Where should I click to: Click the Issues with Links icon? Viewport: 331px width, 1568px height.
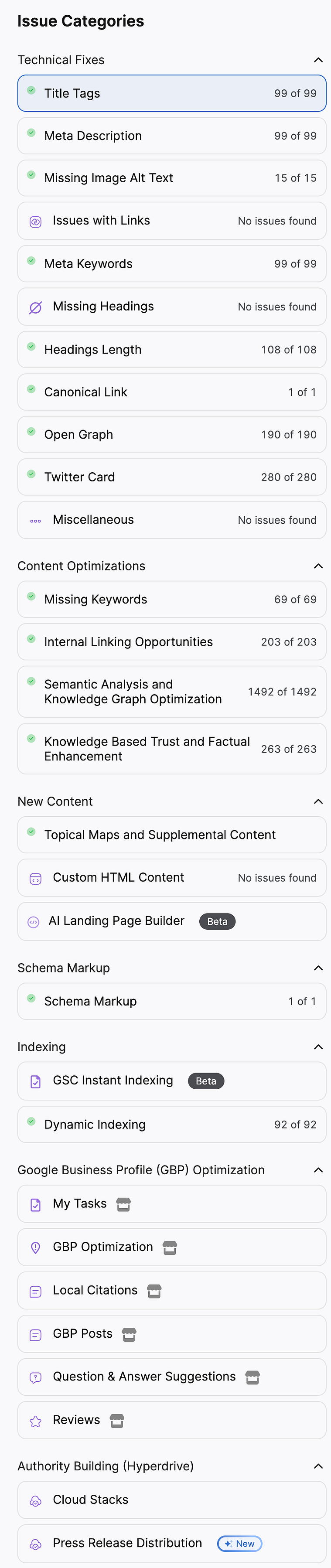pos(35,222)
